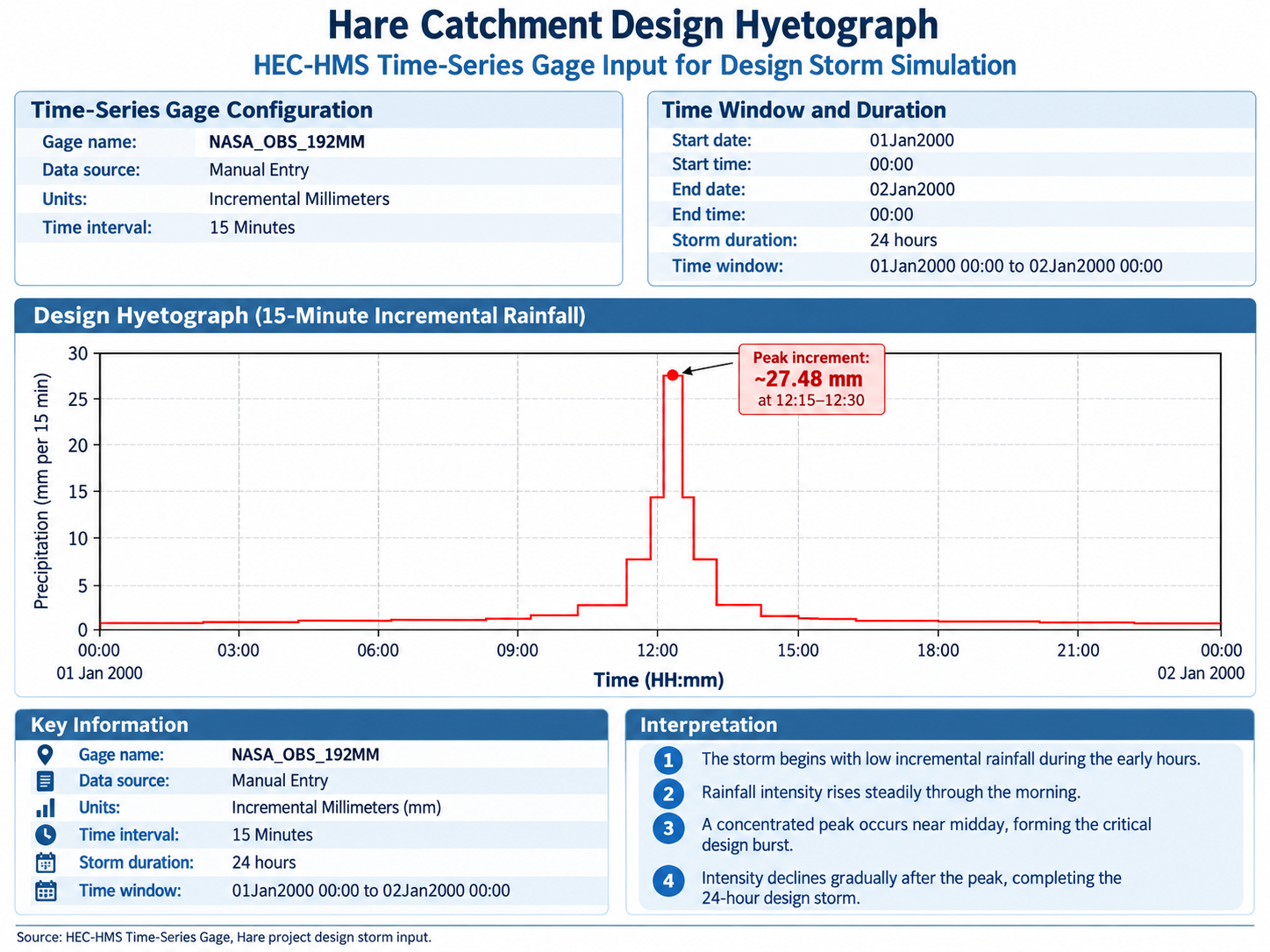1270x952 pixels.
Task: Click the 09:00 tick label on time axis
Action: (517, 650)
